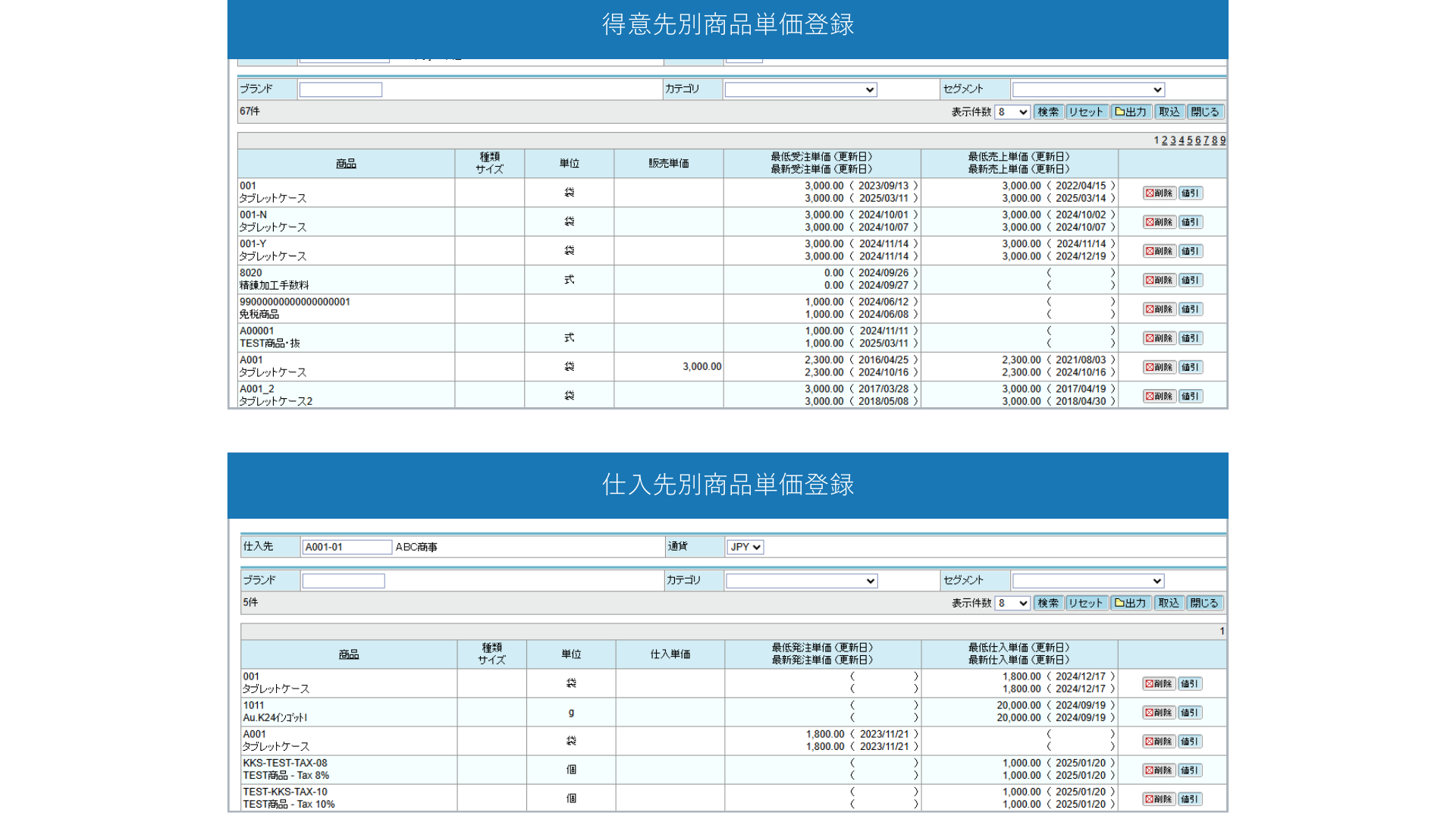Screen dimensions: 1456x819
Task: Open カテゴリ dropdown in customer price panel
Action: [x=800, y=89]
